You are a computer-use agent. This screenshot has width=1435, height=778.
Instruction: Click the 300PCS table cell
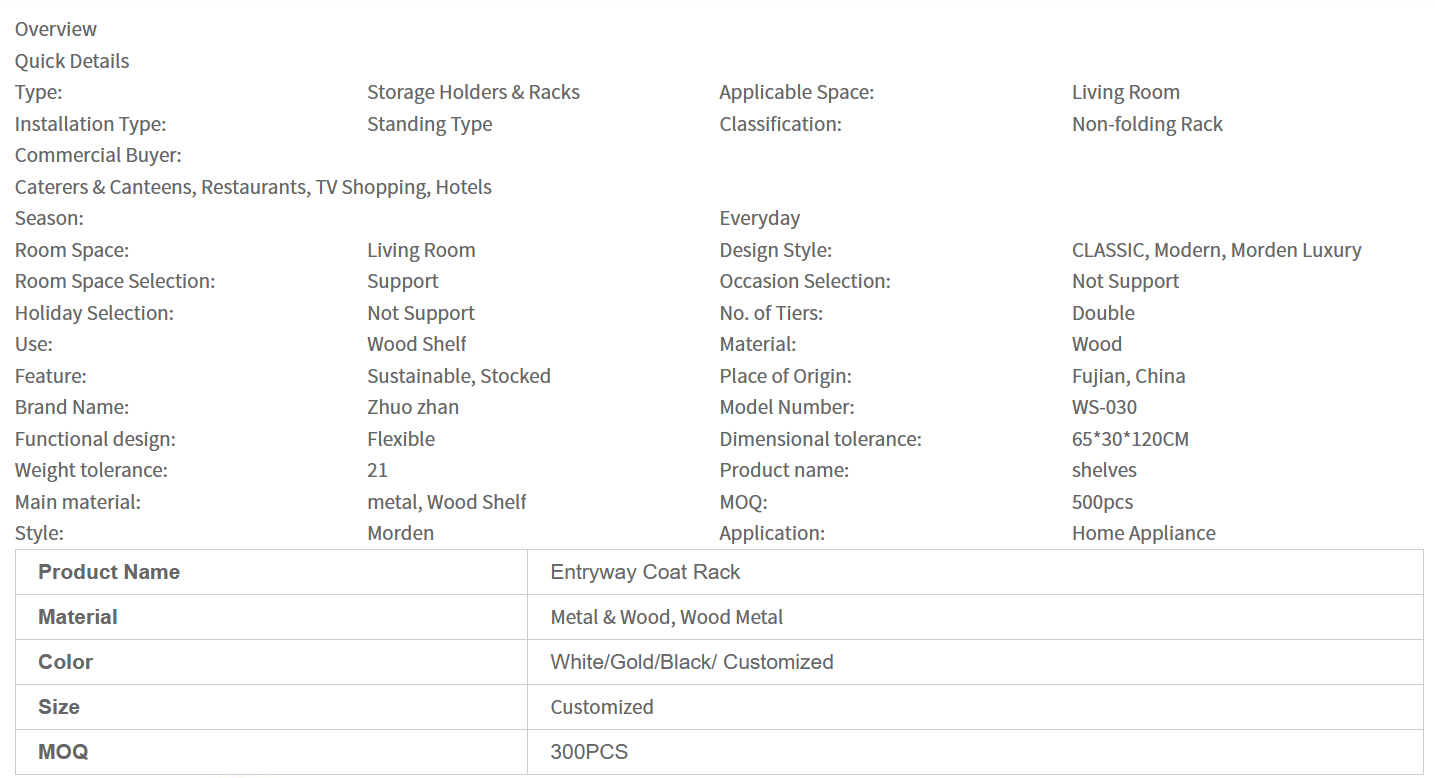pyautogui.click(x=588, y=752)
